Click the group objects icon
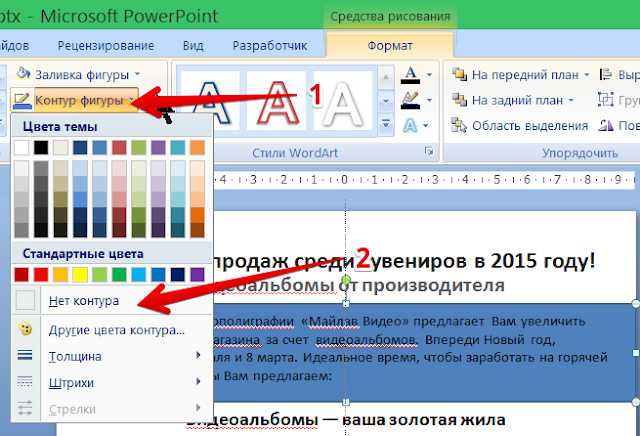The image size is (640, 436). point(606,100)
